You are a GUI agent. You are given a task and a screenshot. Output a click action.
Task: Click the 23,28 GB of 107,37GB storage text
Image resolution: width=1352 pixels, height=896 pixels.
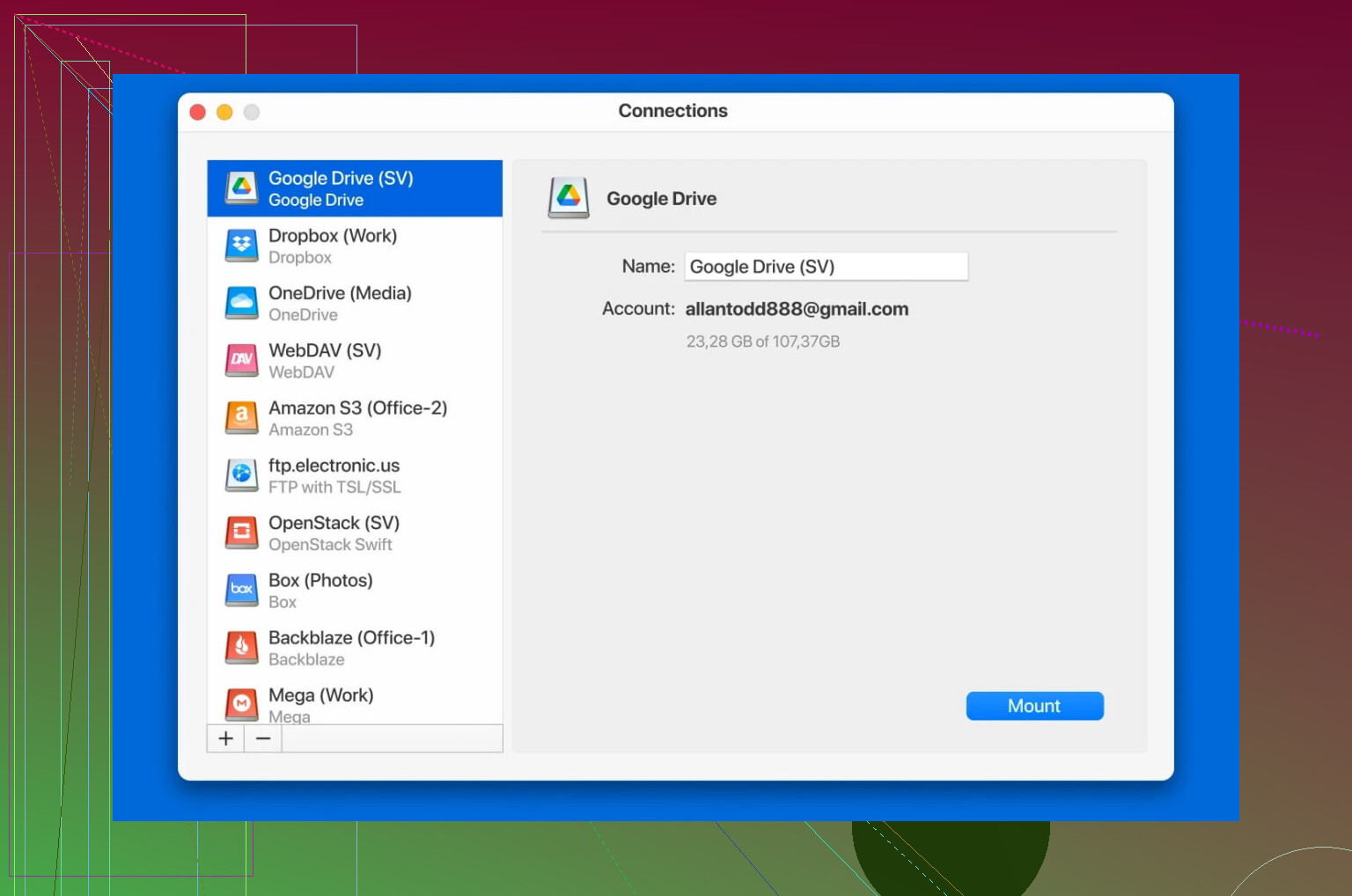point(763,342)
